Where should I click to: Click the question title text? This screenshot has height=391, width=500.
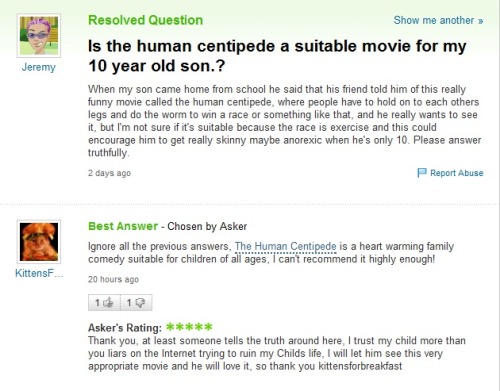[277, 56]
